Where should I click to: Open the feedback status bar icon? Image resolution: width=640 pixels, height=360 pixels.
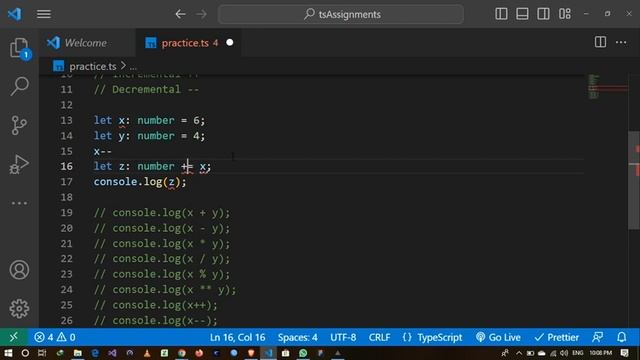[x=598, y=337]
